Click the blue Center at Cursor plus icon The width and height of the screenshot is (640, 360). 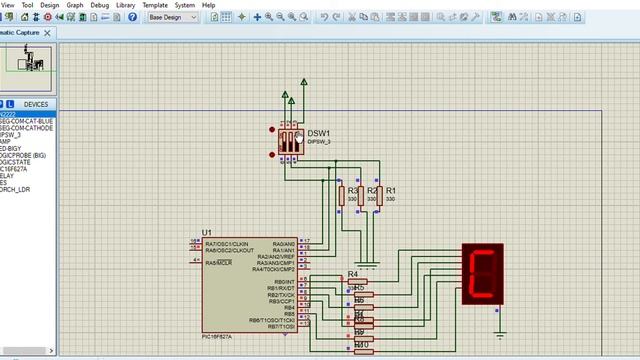pos(258,17)
